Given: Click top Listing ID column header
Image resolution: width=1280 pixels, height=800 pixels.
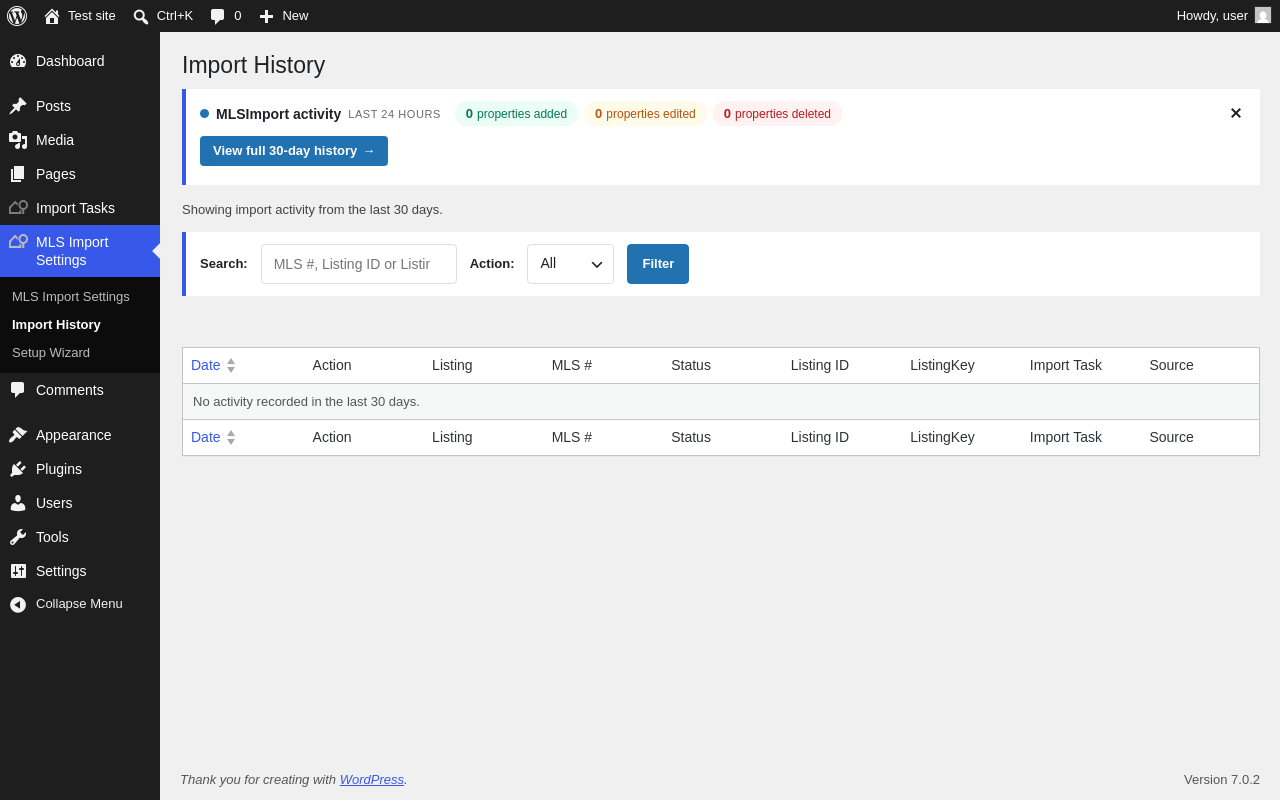Looking at the screenshot, I should [820, 365].
